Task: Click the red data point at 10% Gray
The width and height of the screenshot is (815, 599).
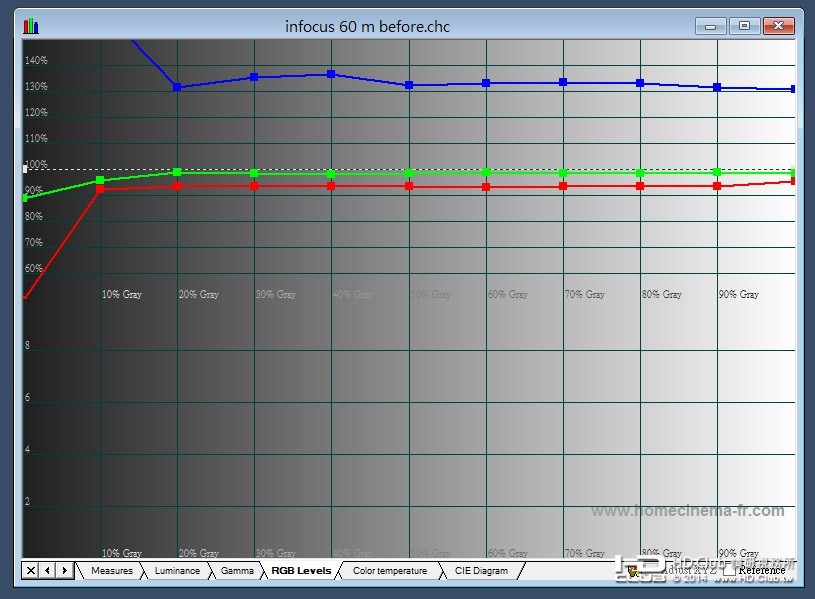Action: click(x=100, y=189)
